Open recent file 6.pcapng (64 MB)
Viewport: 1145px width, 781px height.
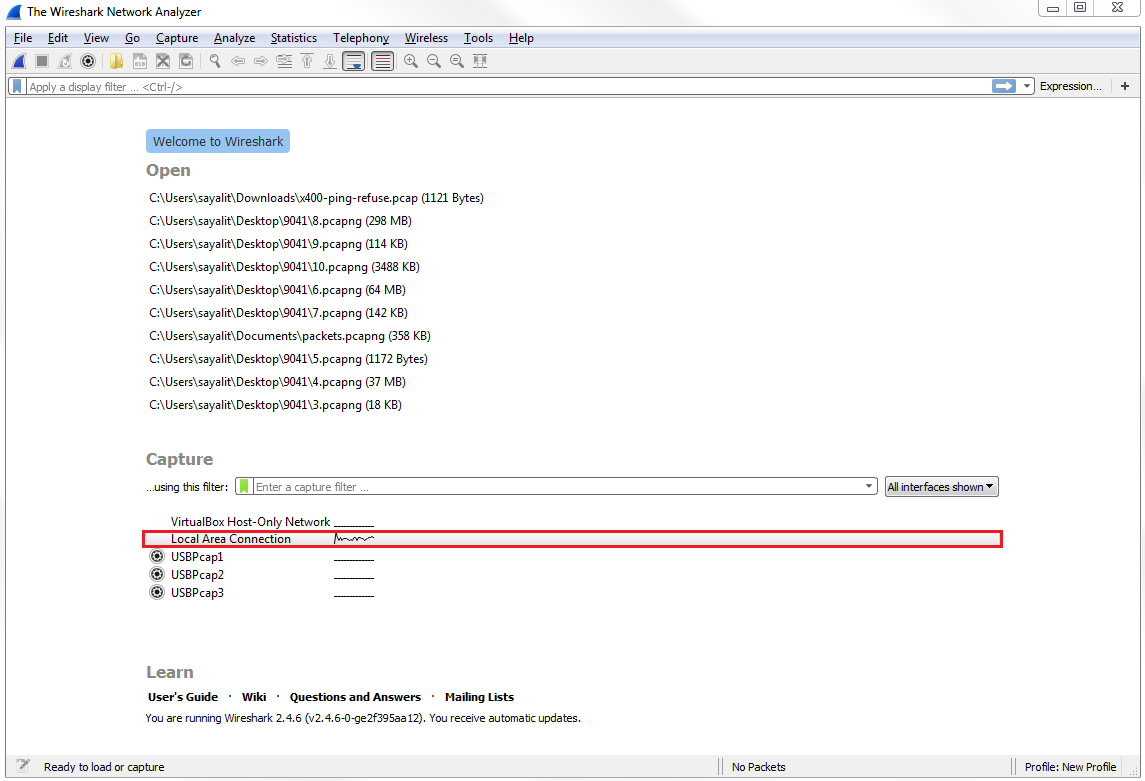(277, 290)
